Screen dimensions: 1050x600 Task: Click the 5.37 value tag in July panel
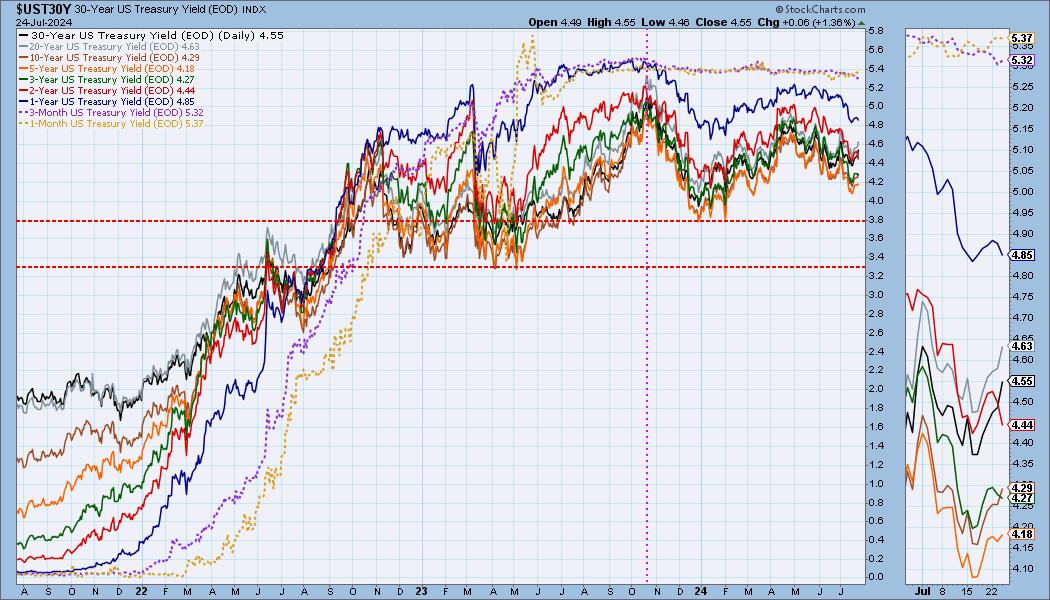(1022, 39)
